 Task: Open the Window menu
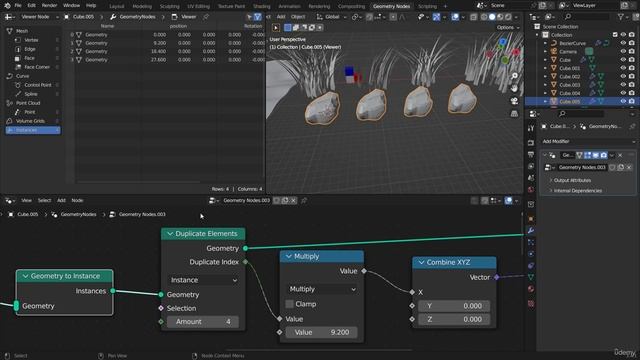coord(71,6)
